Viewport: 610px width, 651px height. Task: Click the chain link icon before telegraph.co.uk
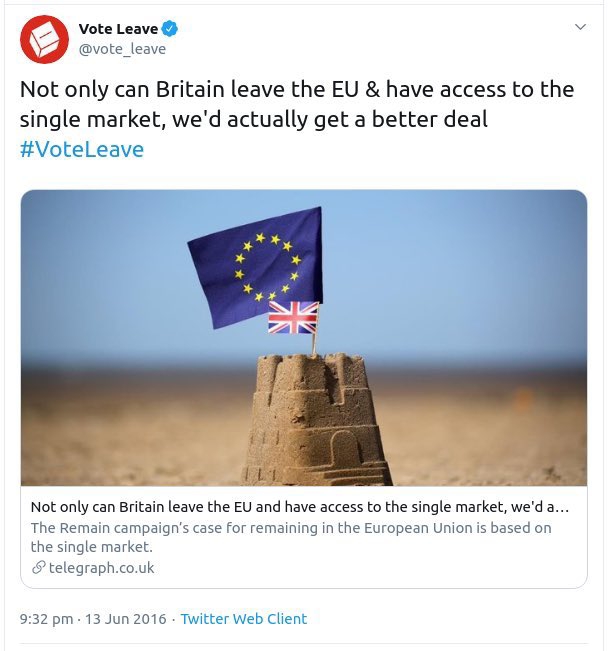(38, 568)
